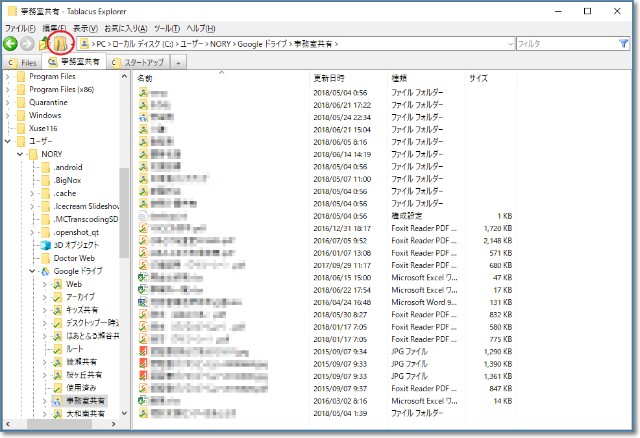Select the 3D オブジェクト folder icon

pos(44,244)
